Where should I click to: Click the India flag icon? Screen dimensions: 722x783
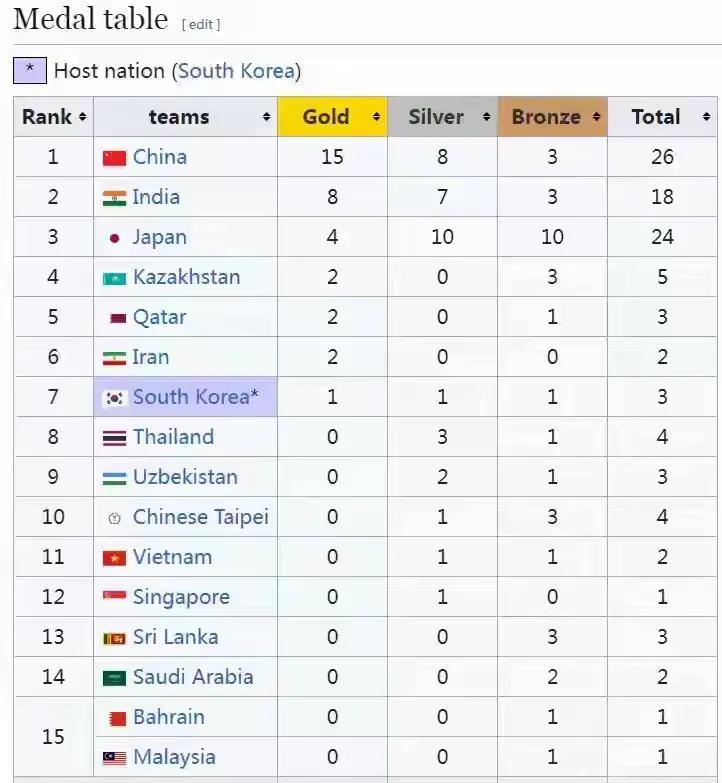point(114,198)
